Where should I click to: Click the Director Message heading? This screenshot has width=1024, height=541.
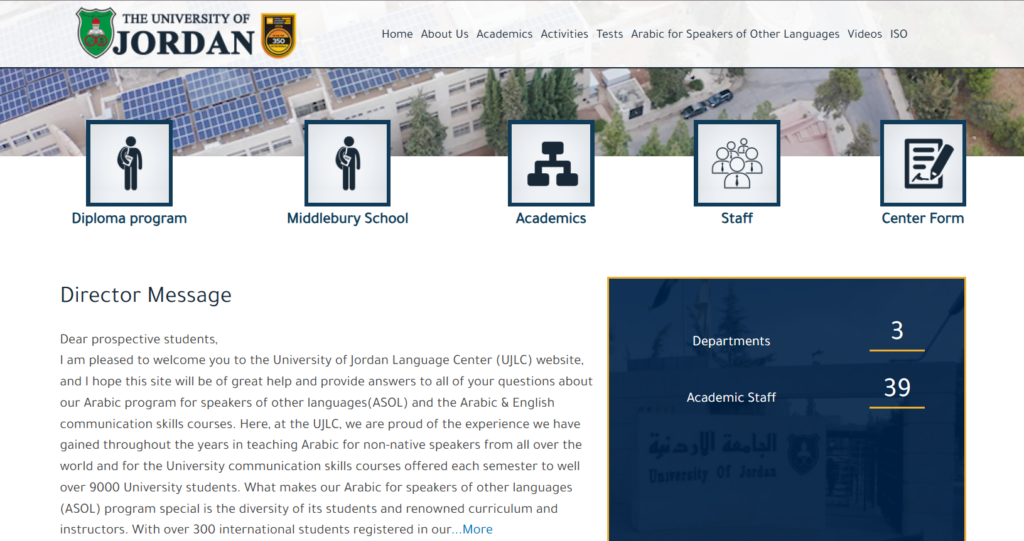146,295
